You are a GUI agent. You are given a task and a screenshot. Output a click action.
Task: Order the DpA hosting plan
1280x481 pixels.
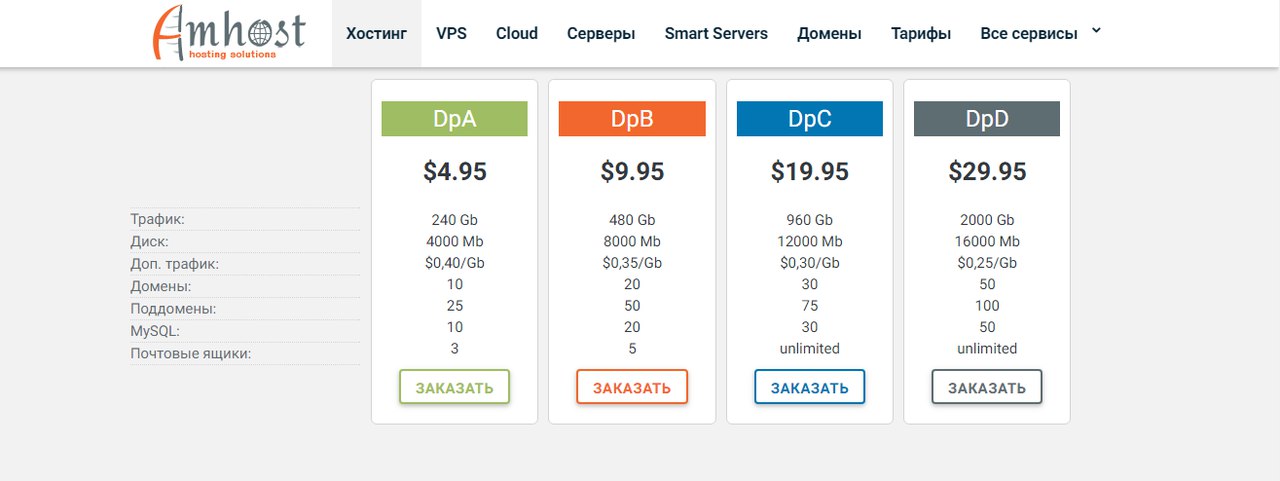coord(454,387)
